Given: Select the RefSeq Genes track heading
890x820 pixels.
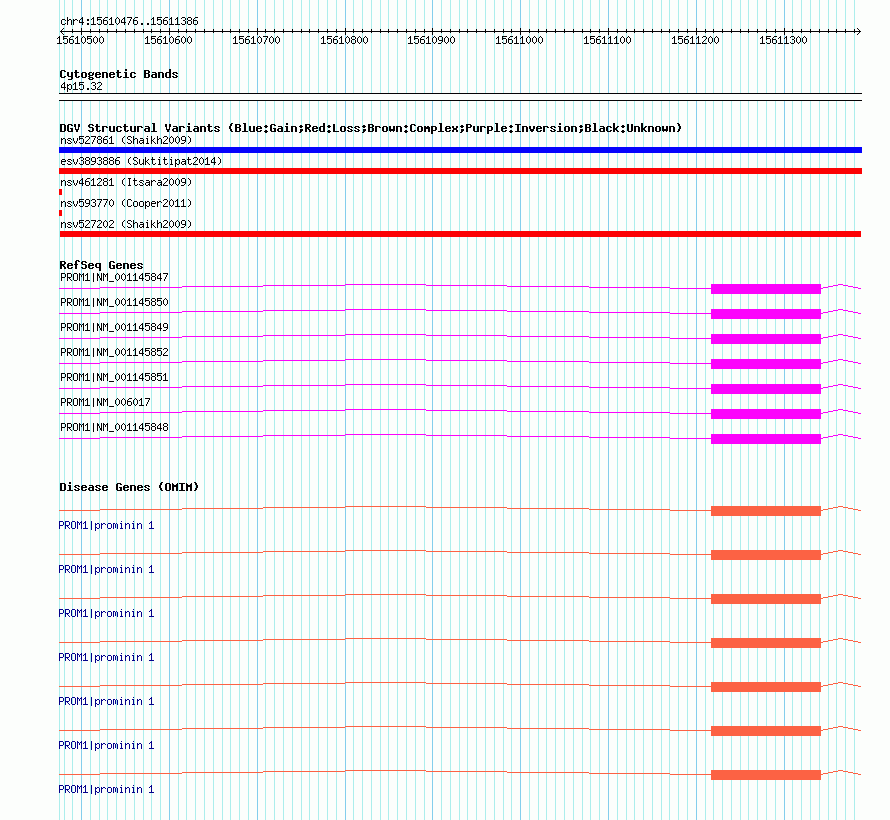Looking at the screenshot, I should (x=101, y=265).
